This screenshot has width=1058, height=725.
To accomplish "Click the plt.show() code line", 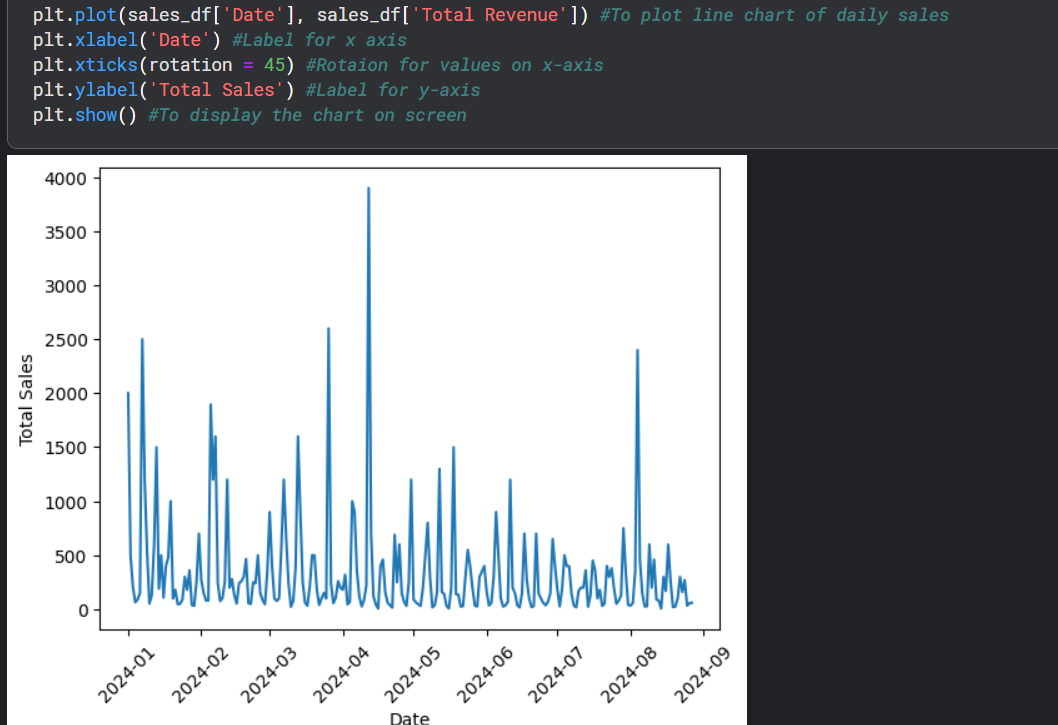I will [249, 115].
